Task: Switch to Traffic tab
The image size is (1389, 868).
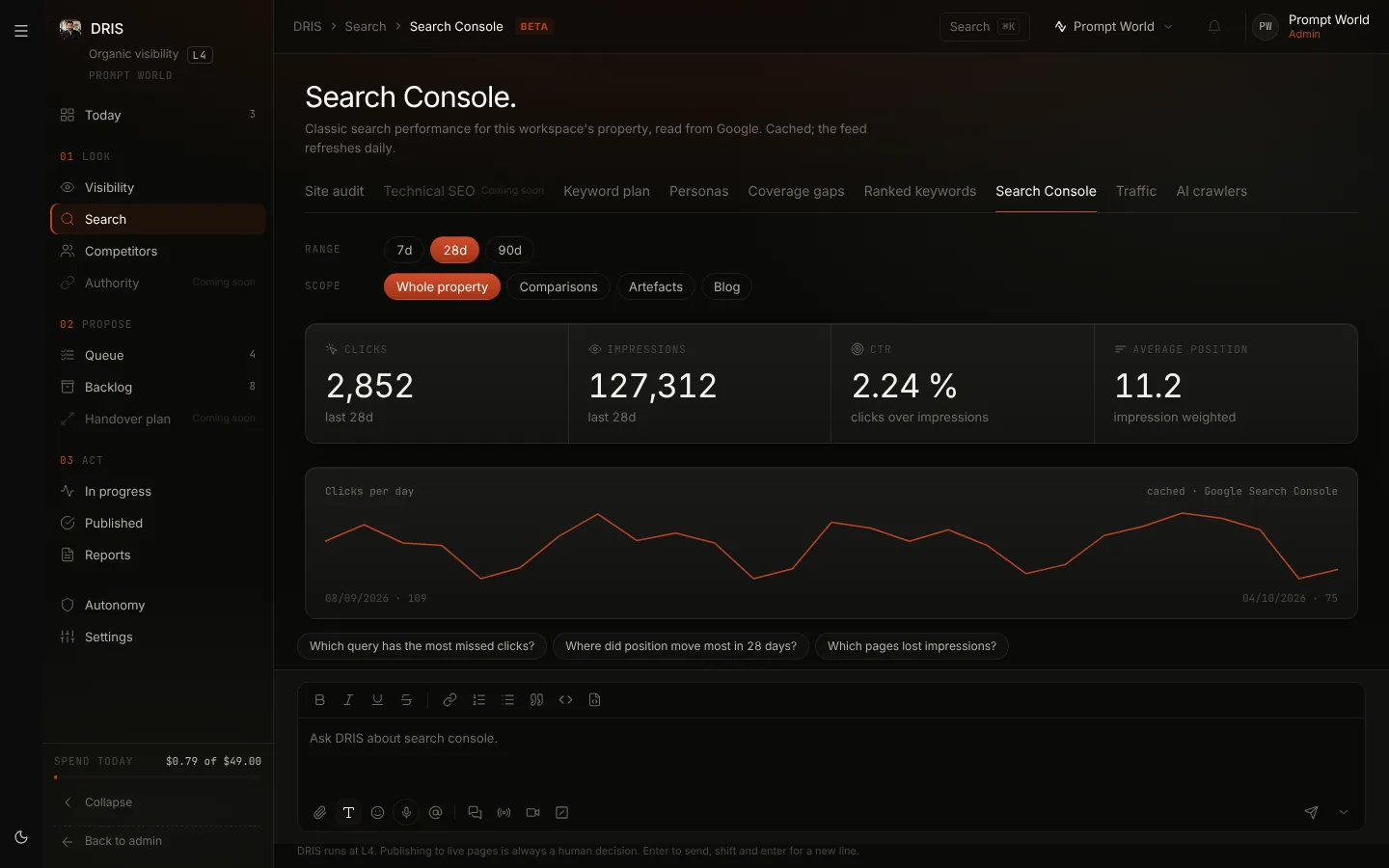Action: click(x=1136, y=192)
